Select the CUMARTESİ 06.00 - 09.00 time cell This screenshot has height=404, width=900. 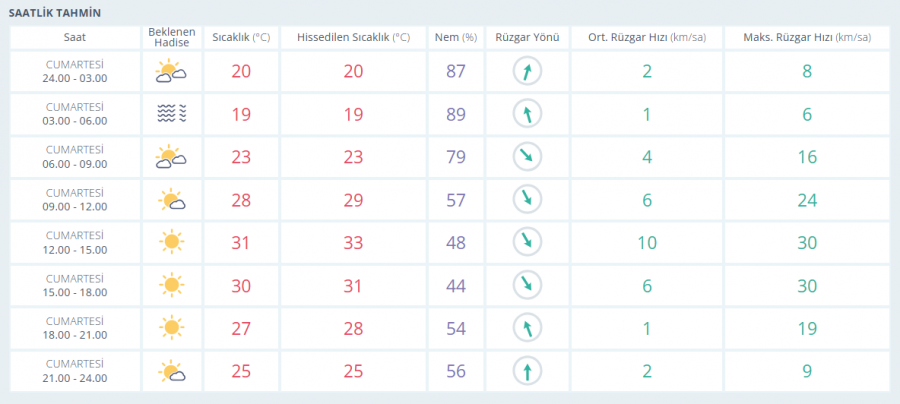click(x=75, y=157)
